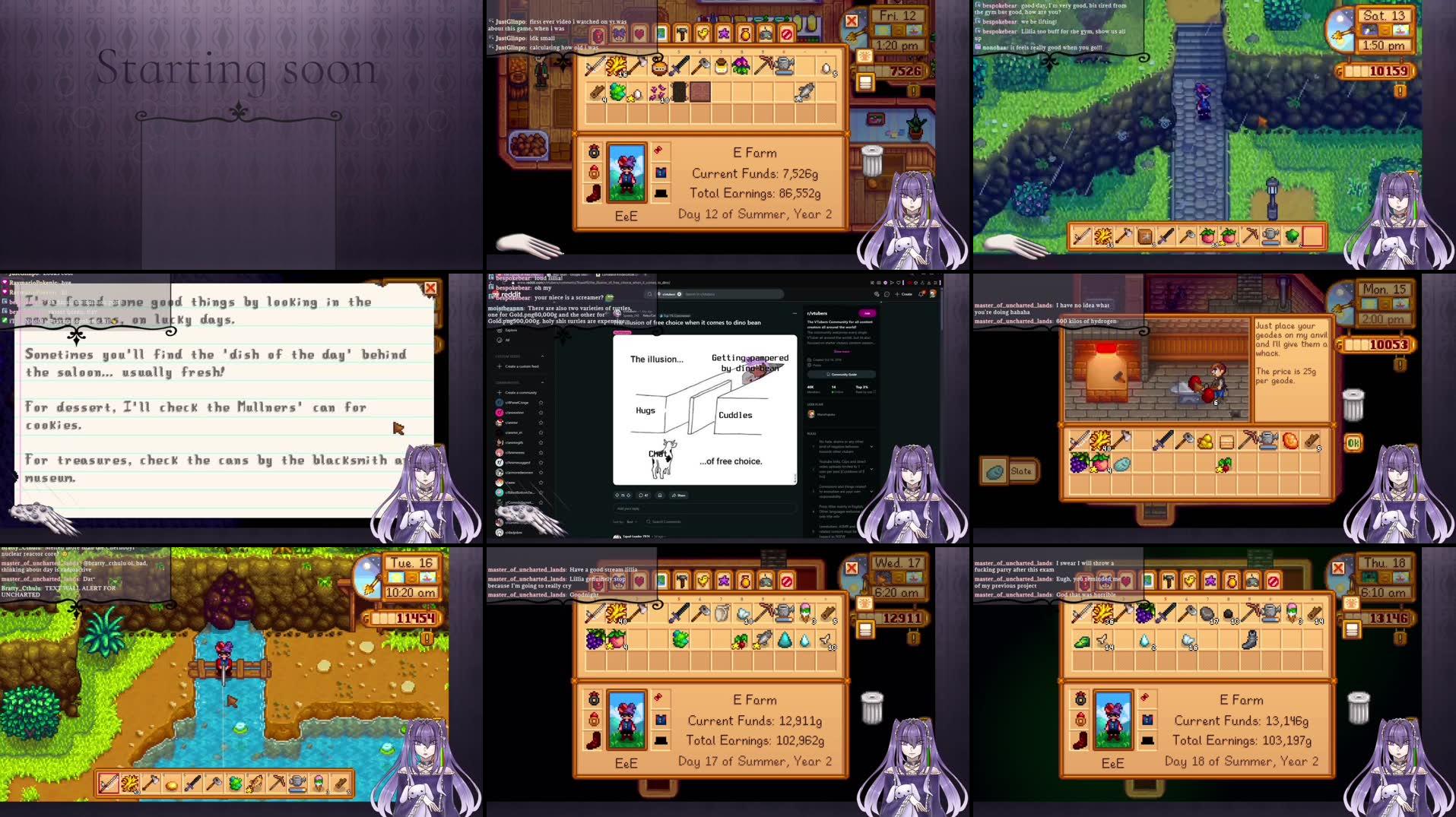Select the fish in Fri. 12 inventory
Viewport: 1456px width, 817px height.
806,93
